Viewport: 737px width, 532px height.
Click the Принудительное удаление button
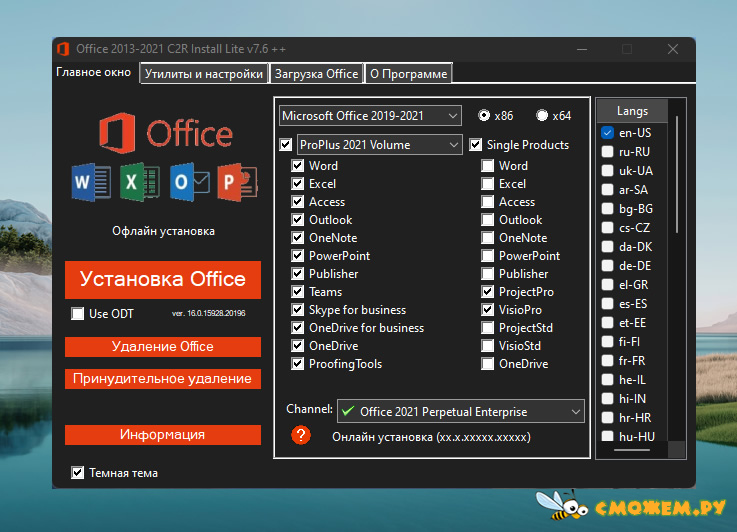tap(163, 379)
